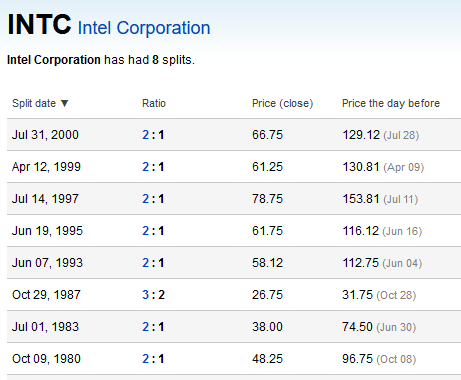Click the 96.75 (Oct 08) prior price
This screenshot has height=380, width=461.
[379, 359]
